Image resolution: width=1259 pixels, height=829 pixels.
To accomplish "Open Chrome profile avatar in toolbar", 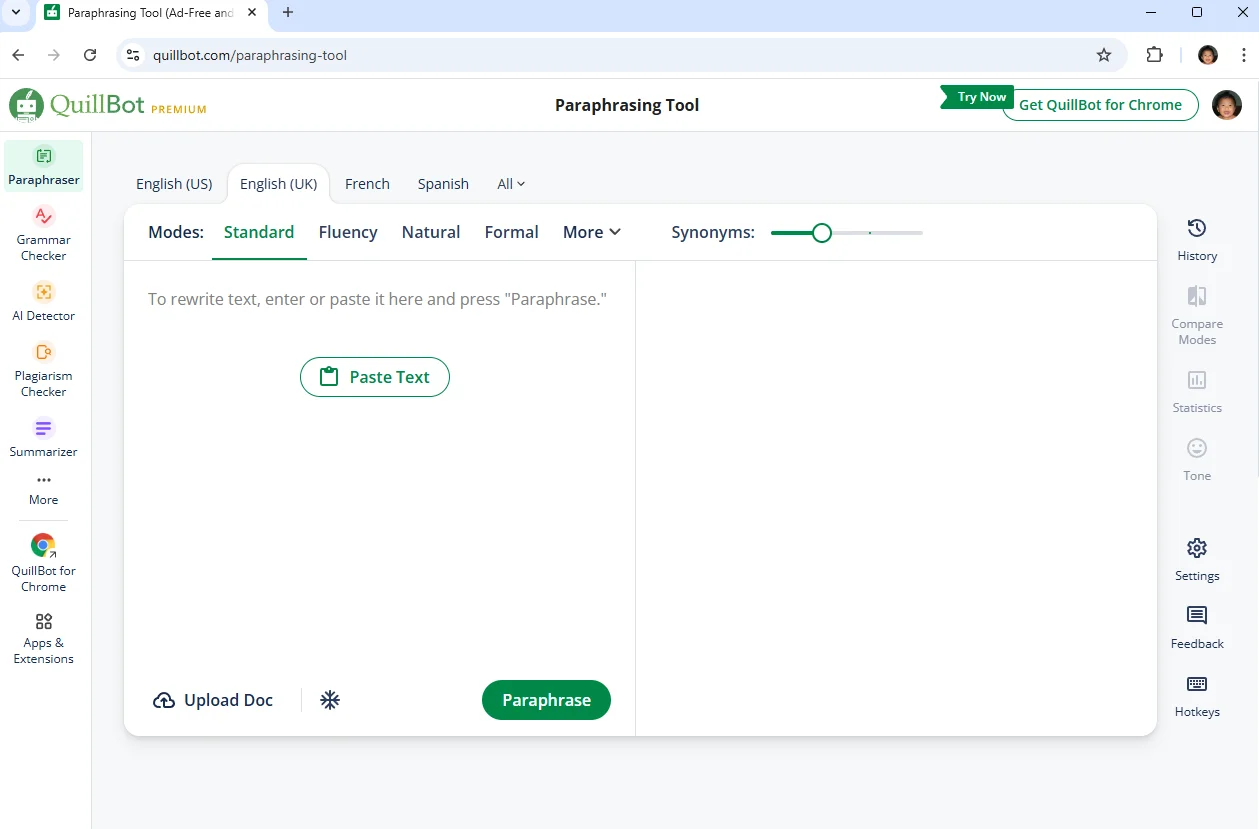I will pos(1208,55).
